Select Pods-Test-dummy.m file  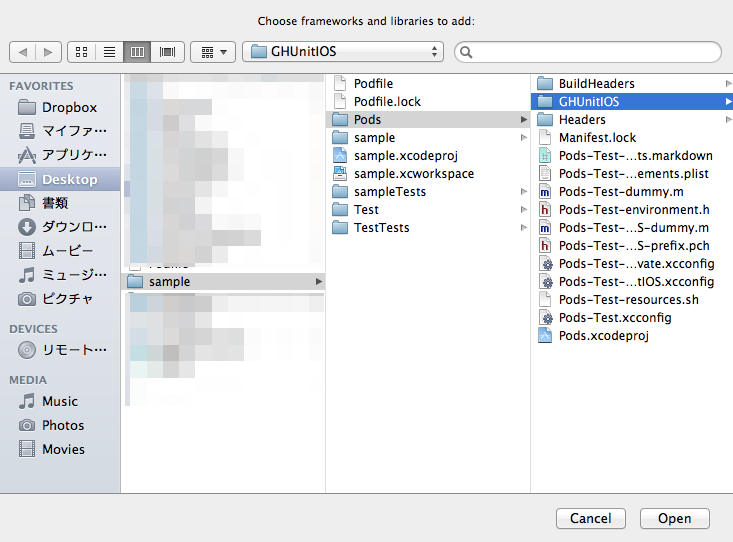pos(632,192)
